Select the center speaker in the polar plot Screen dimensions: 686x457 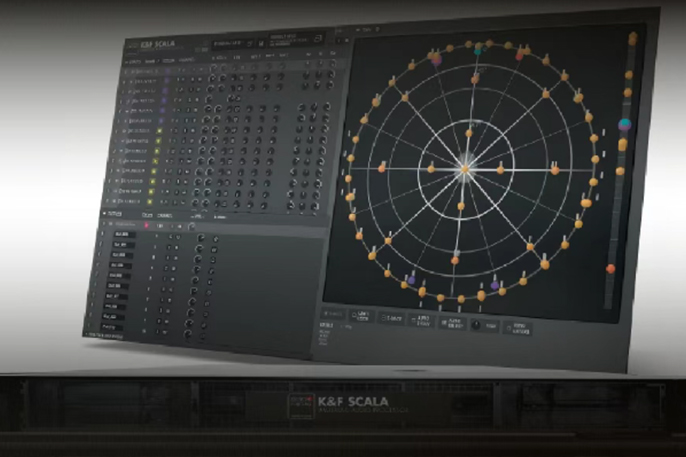coord(465,169)
